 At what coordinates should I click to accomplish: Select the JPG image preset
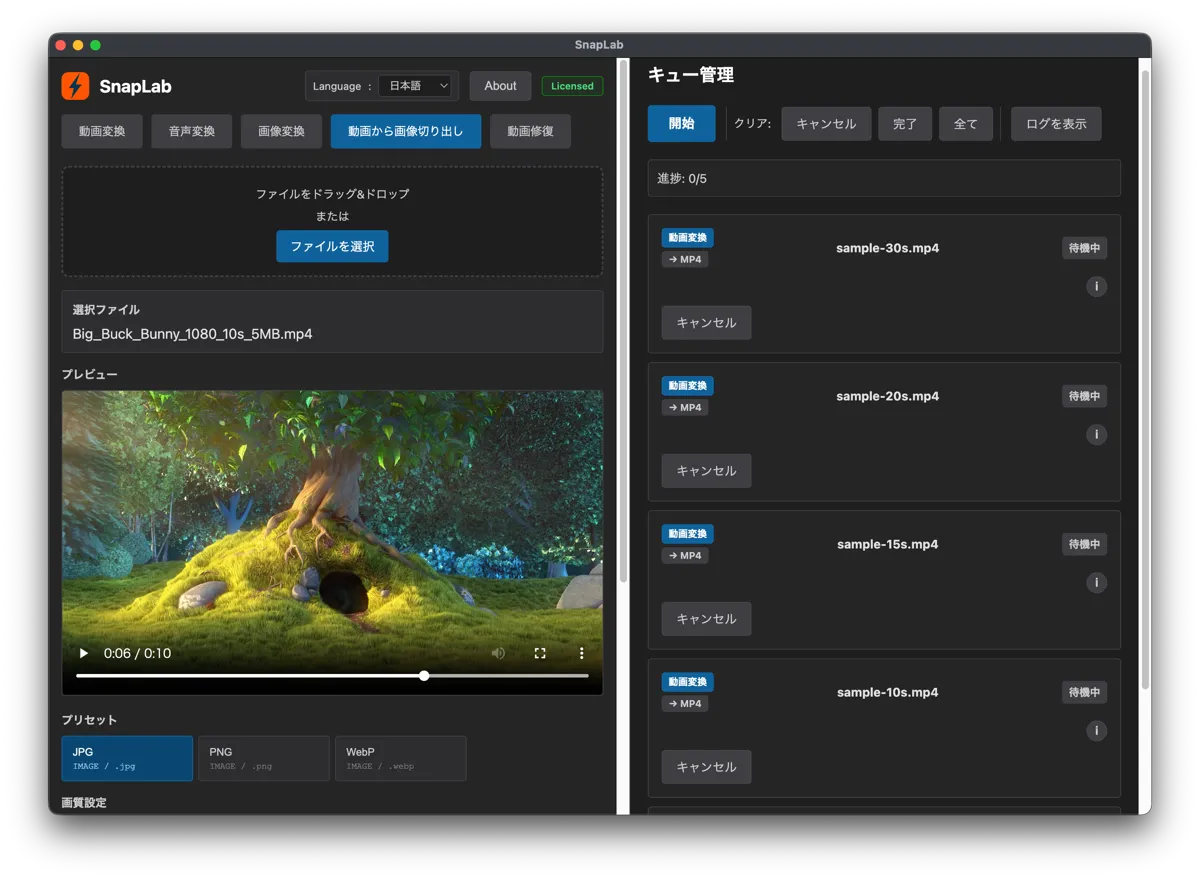[126, 758]
